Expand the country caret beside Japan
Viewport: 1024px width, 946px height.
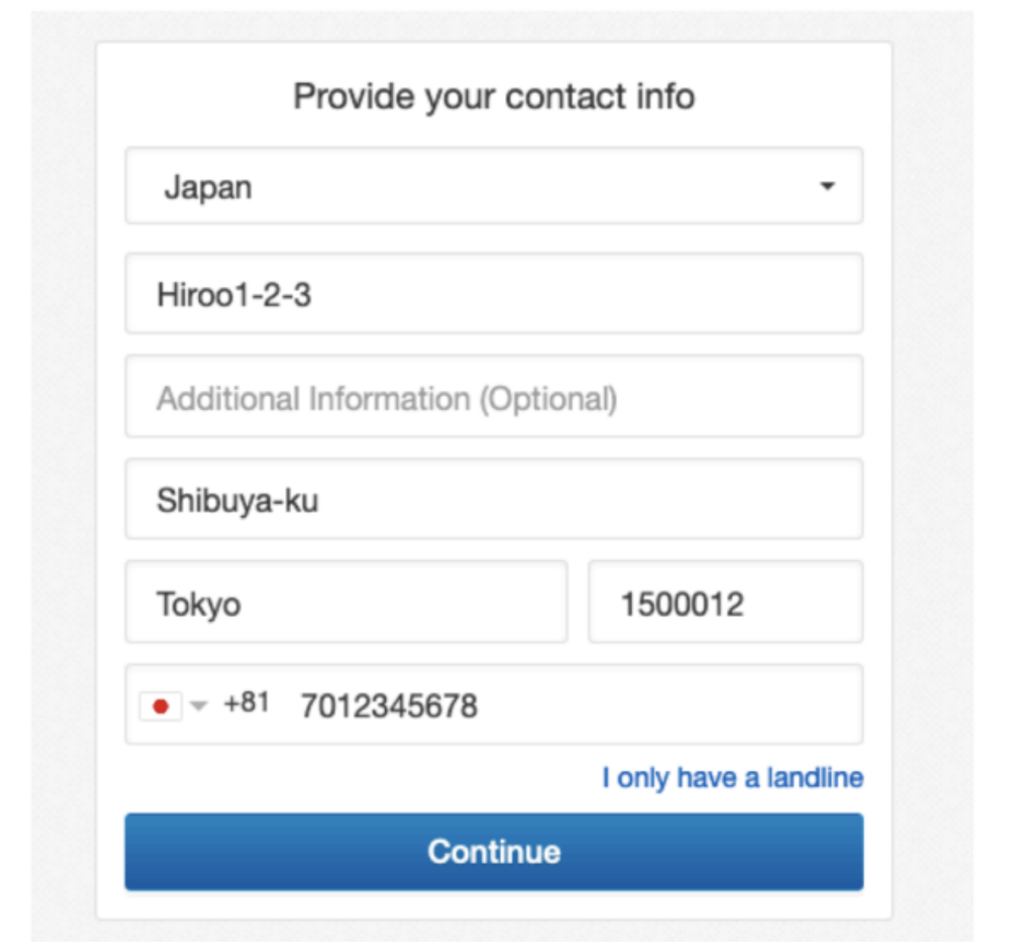pos(827,186)
